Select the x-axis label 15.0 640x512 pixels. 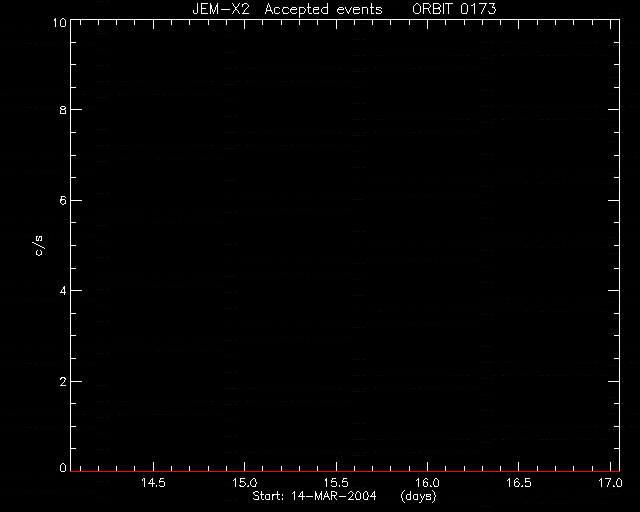coord(244,483)
